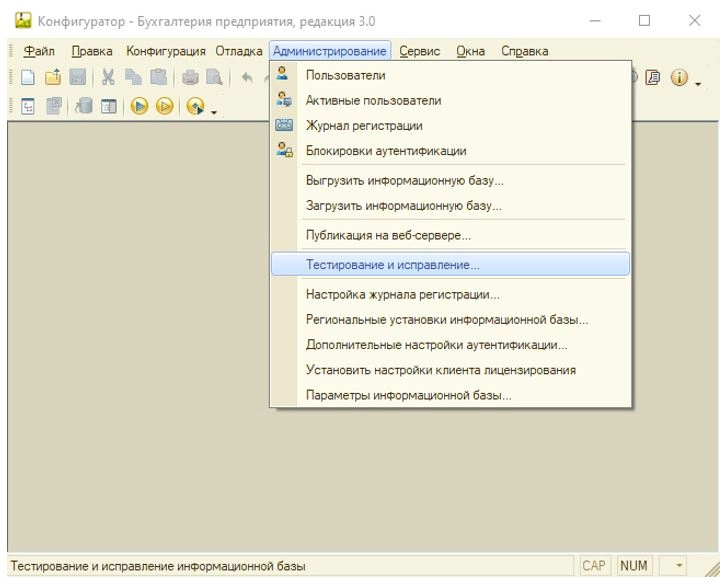The image size is (727, 582).
Task: Click status bar text Тестирование и исправление информационной базы
Action: tap(158, 566)
